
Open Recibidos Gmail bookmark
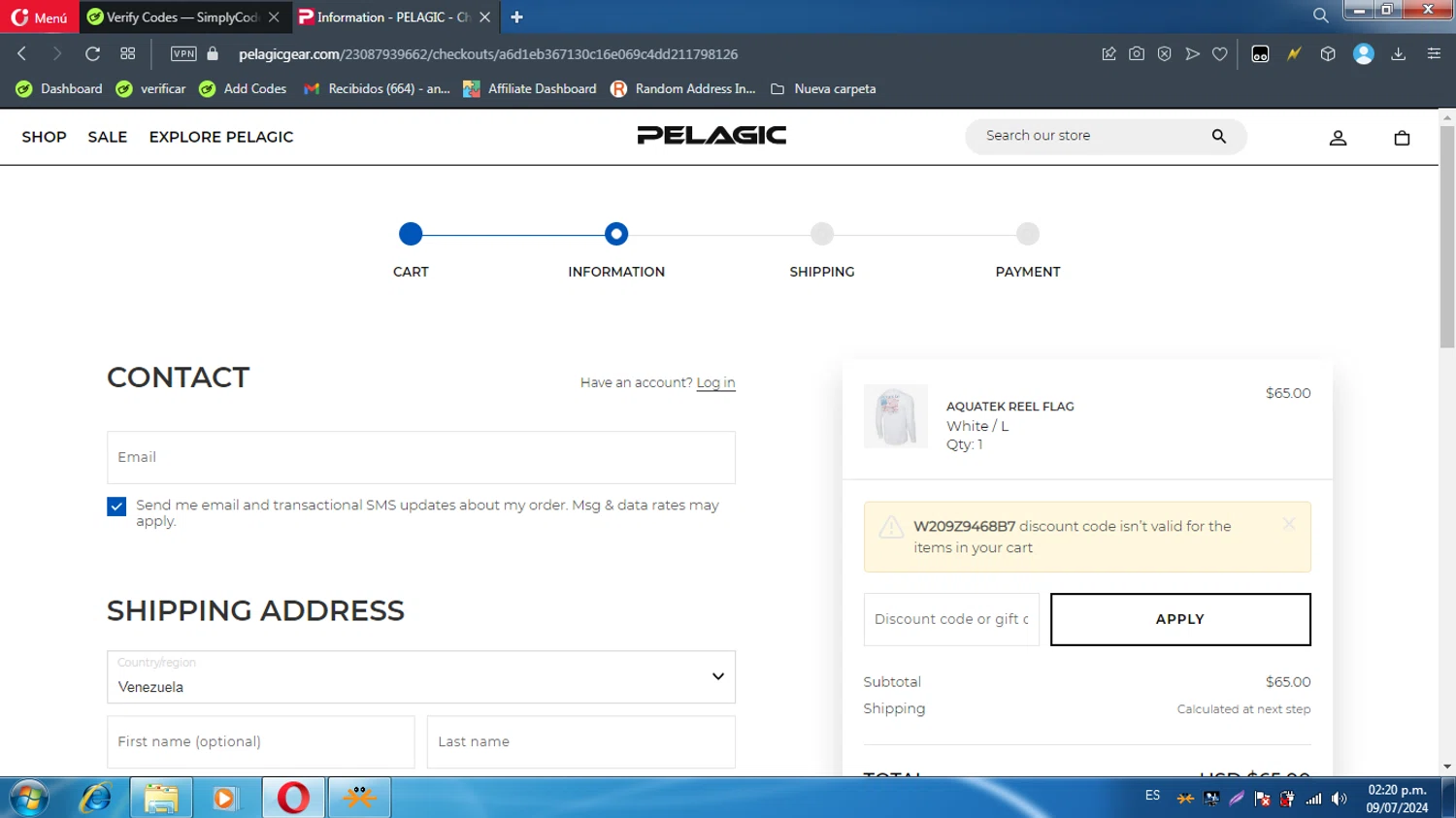(377, 89)
